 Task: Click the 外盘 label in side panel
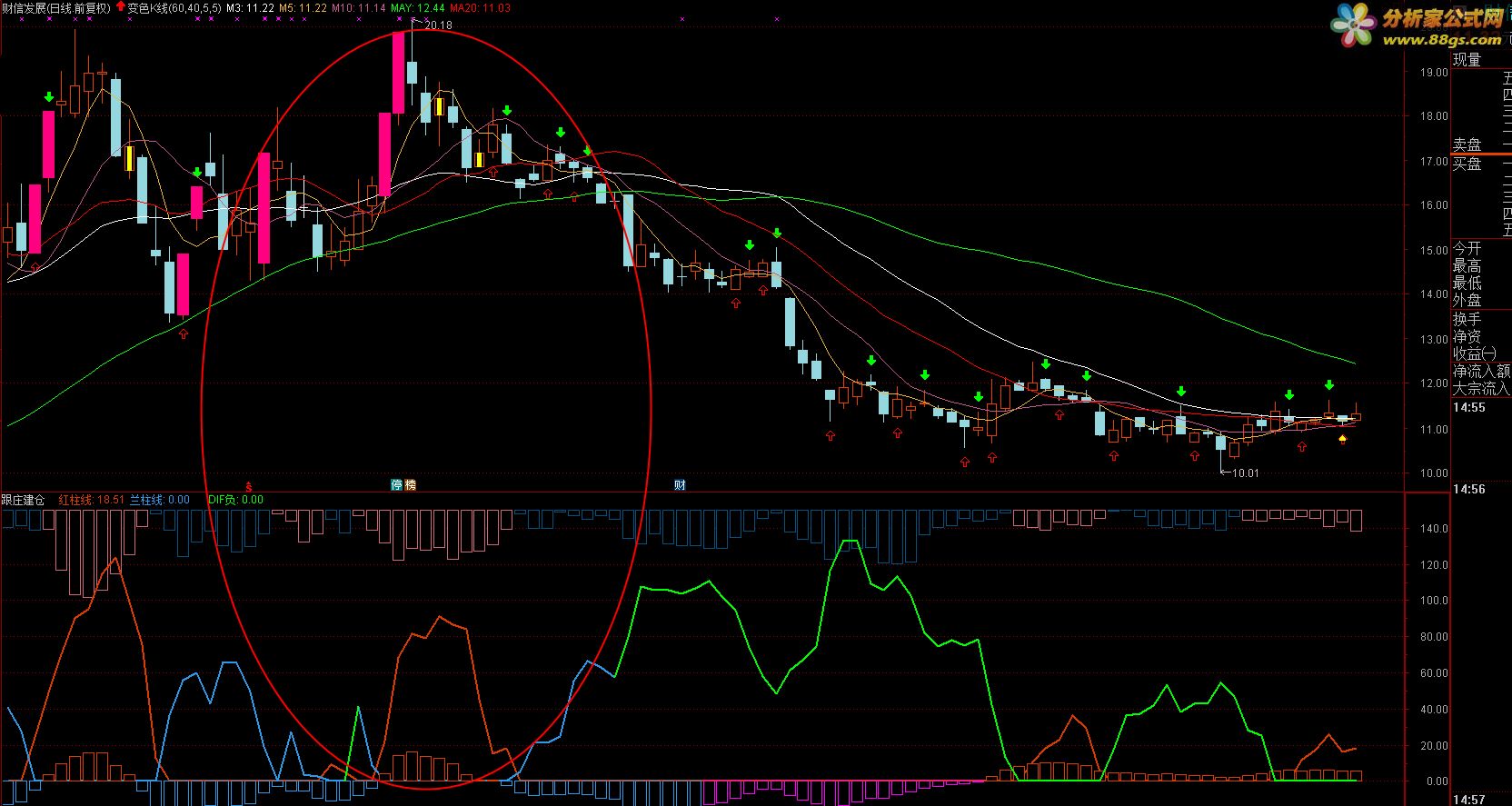pos(1467,301)
